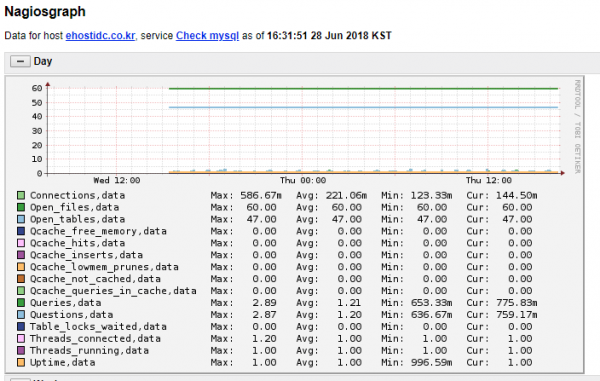Click the blue Open_tables line in graph

point(364,107)
